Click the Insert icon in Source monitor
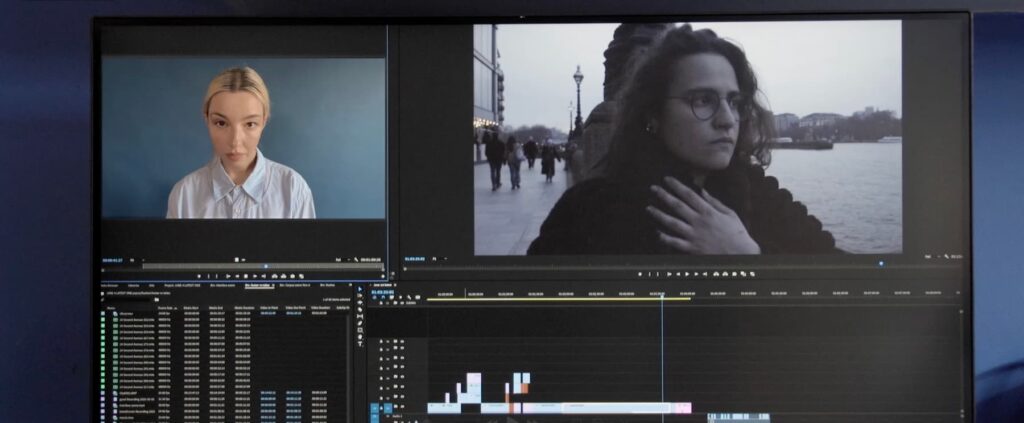 (272, 276)
